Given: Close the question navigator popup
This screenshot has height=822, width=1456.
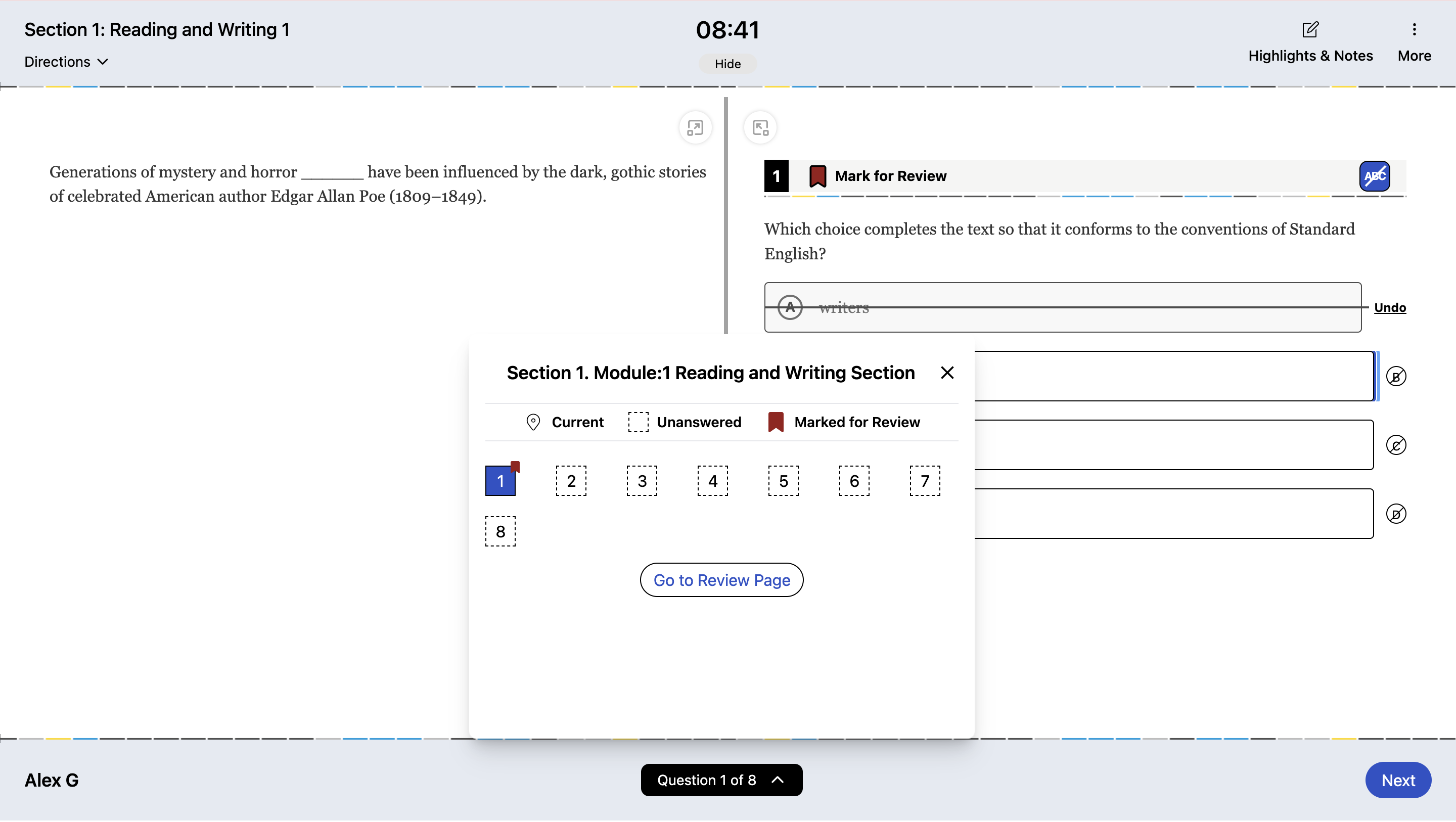Looking at the screenshot, I should [947, 373].
